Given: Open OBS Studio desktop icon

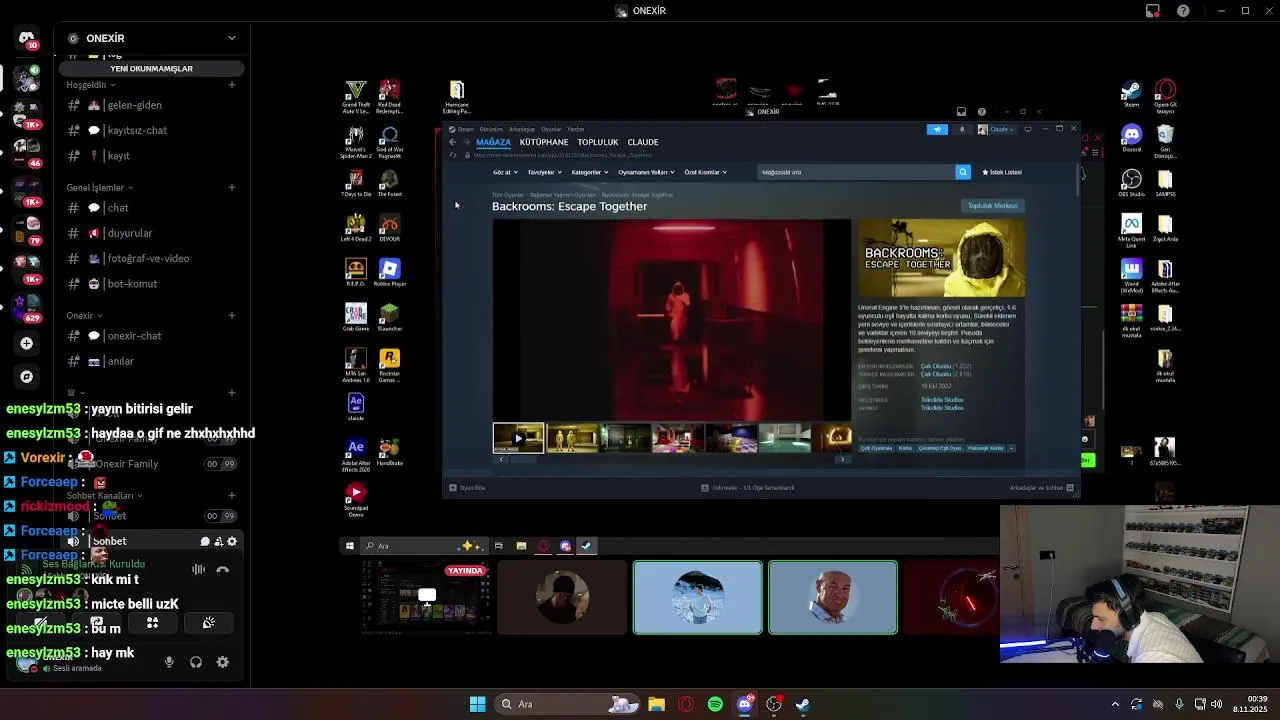Looking at the screenshot, I should (x=1131, y=183).
